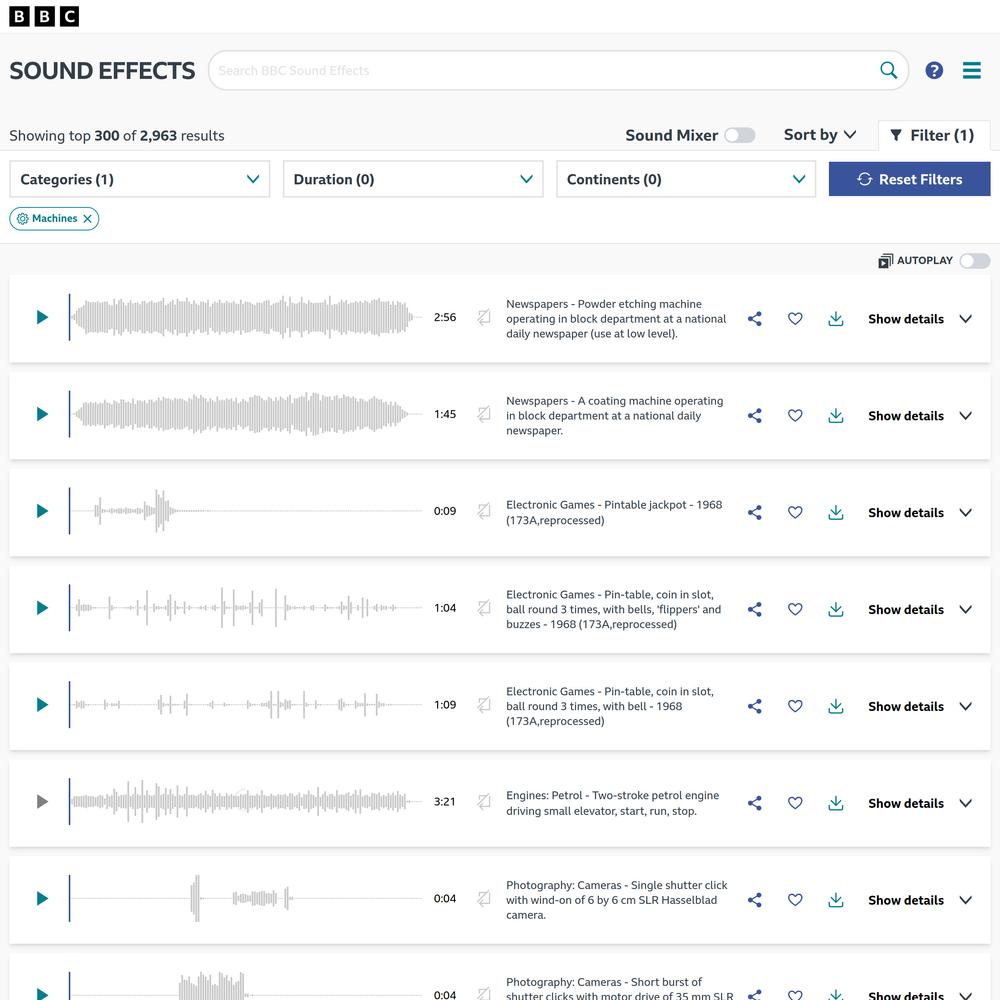The image size is (1000, 1000).
Task: Open the Duration (0) dropdown
Action: coord(413,179)
